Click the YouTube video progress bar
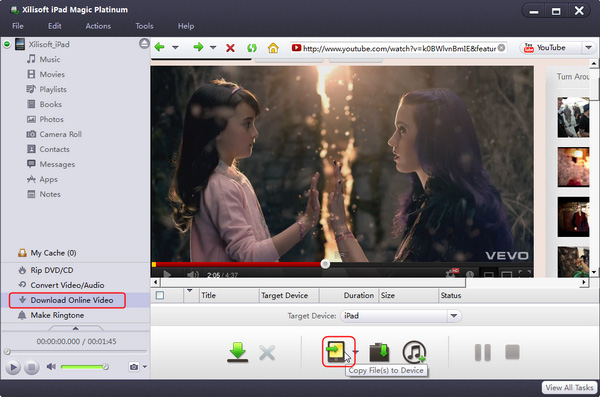Image resolution: width=600 pixels, height=397 pixels. 342,264
